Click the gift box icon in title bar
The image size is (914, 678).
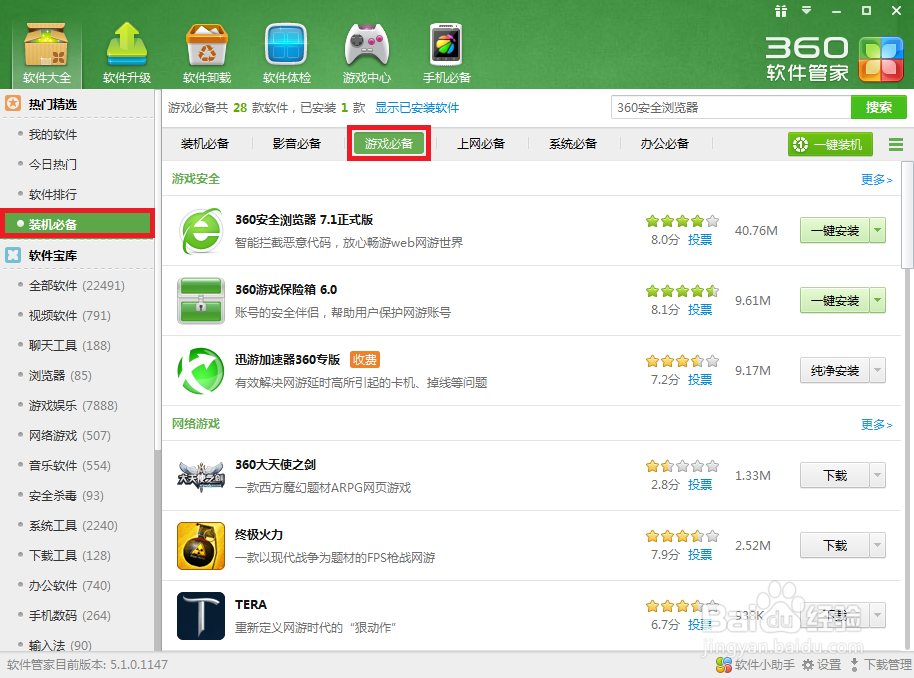click(781, 10)
